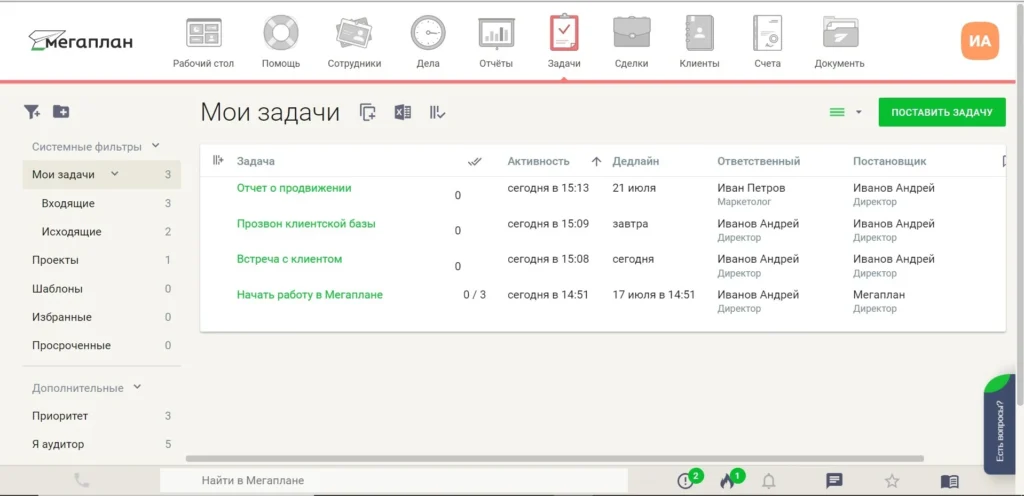Viewport: 1024px width, 496px height.
Task: Open the Помощь lifebuoy icon
Action: coord(281,33)
